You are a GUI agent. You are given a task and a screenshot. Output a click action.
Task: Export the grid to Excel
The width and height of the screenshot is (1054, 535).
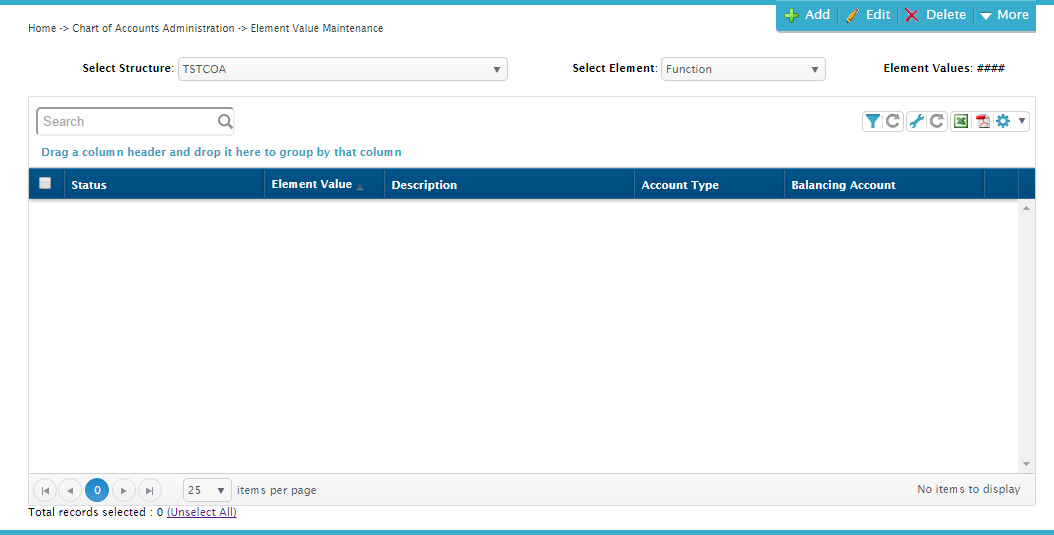click(961, 121)
